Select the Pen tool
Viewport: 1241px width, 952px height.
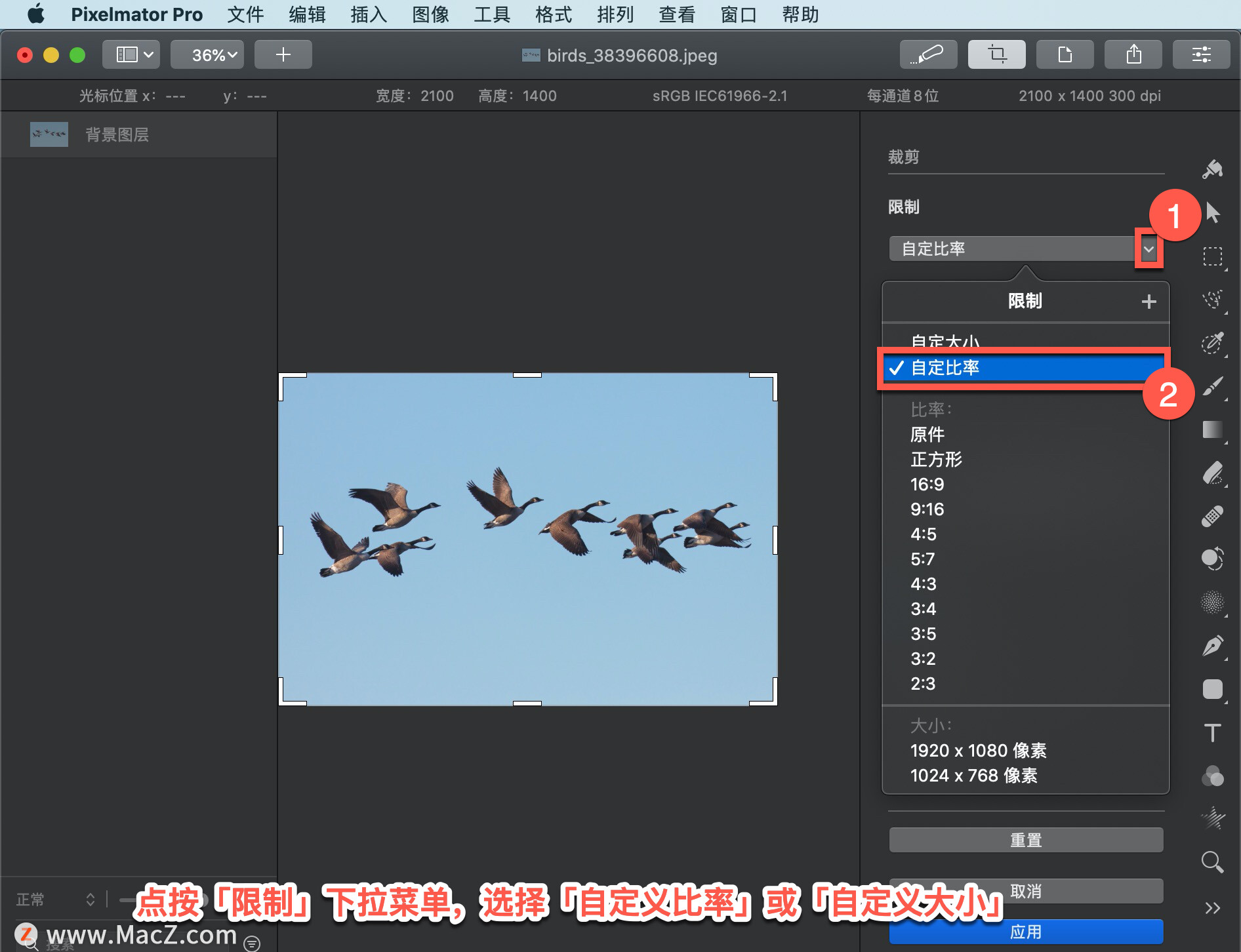point(1213,646)
